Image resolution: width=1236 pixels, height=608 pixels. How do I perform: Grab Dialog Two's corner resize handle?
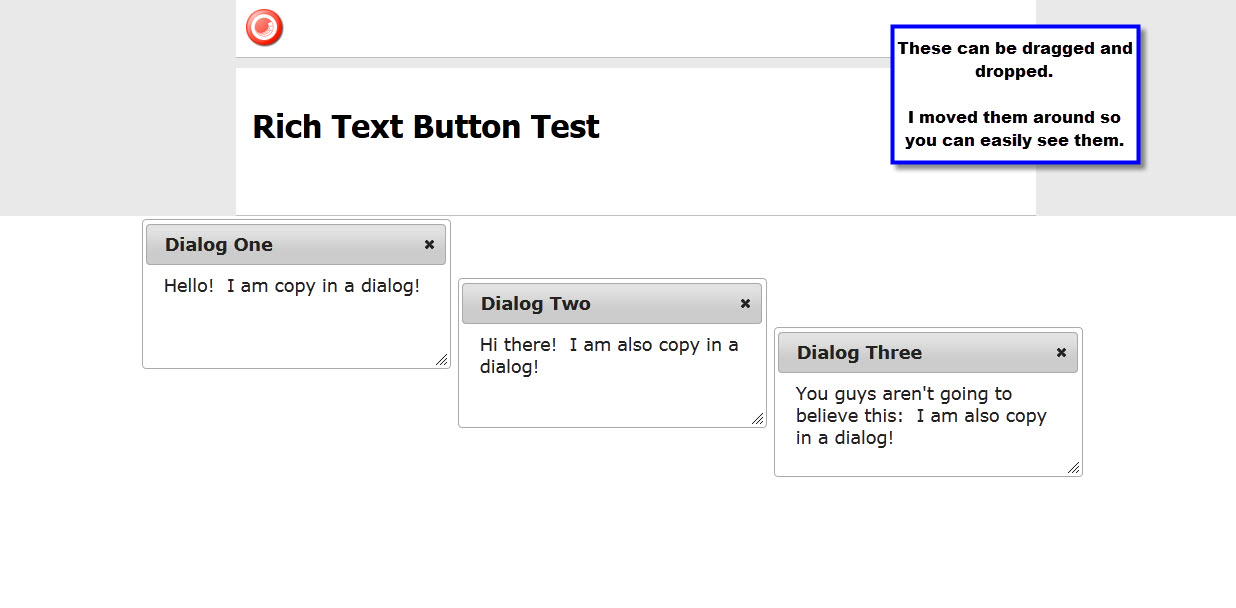pyautogui.click(x=757, y=419)
